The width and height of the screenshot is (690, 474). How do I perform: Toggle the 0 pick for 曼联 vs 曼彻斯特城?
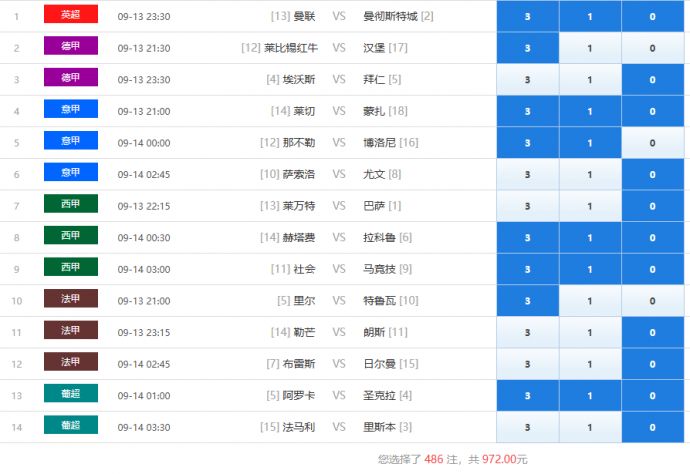[653, 16]
